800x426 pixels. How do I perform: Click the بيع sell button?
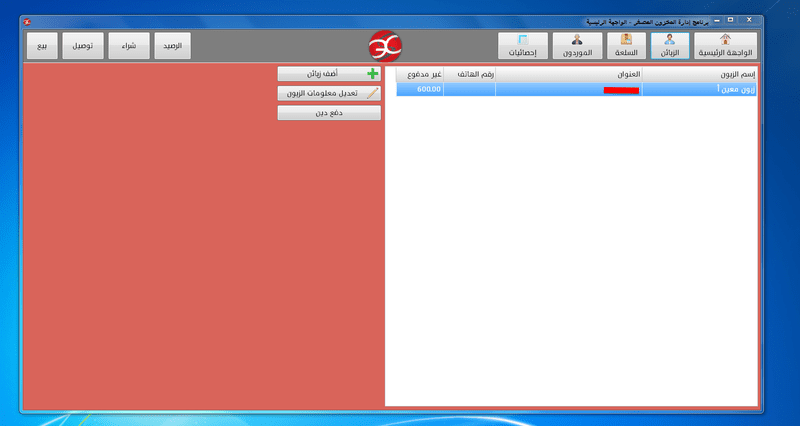click(x=42, y=46)
